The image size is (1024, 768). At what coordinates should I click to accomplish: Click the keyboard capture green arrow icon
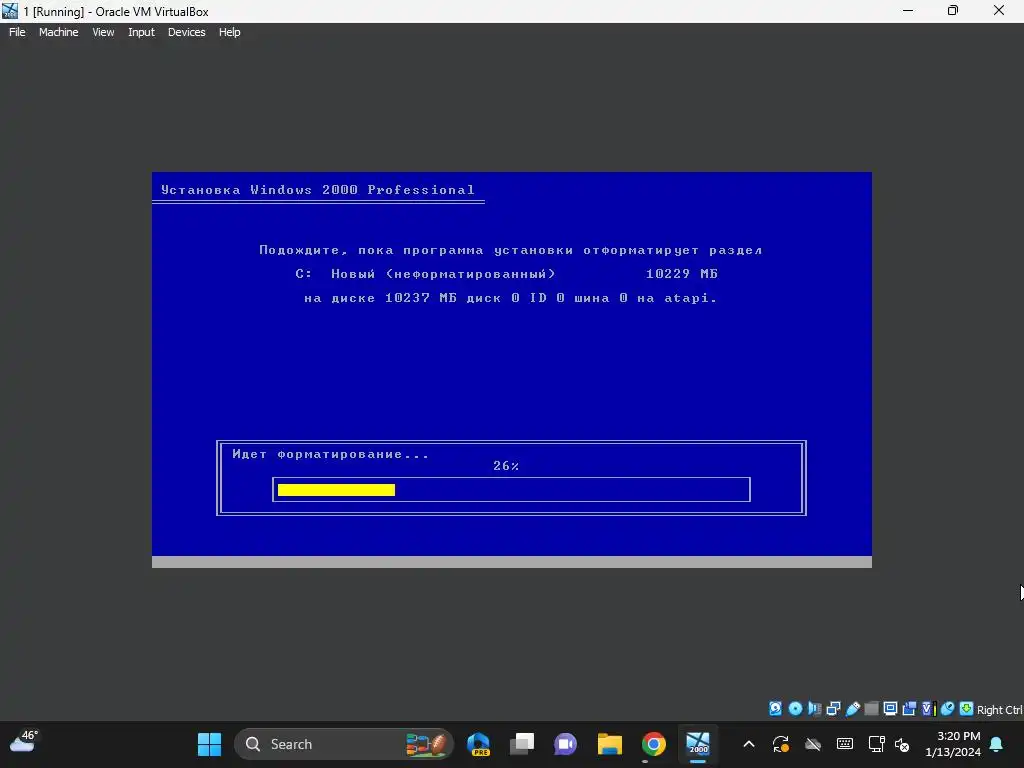tap(967, 709)
